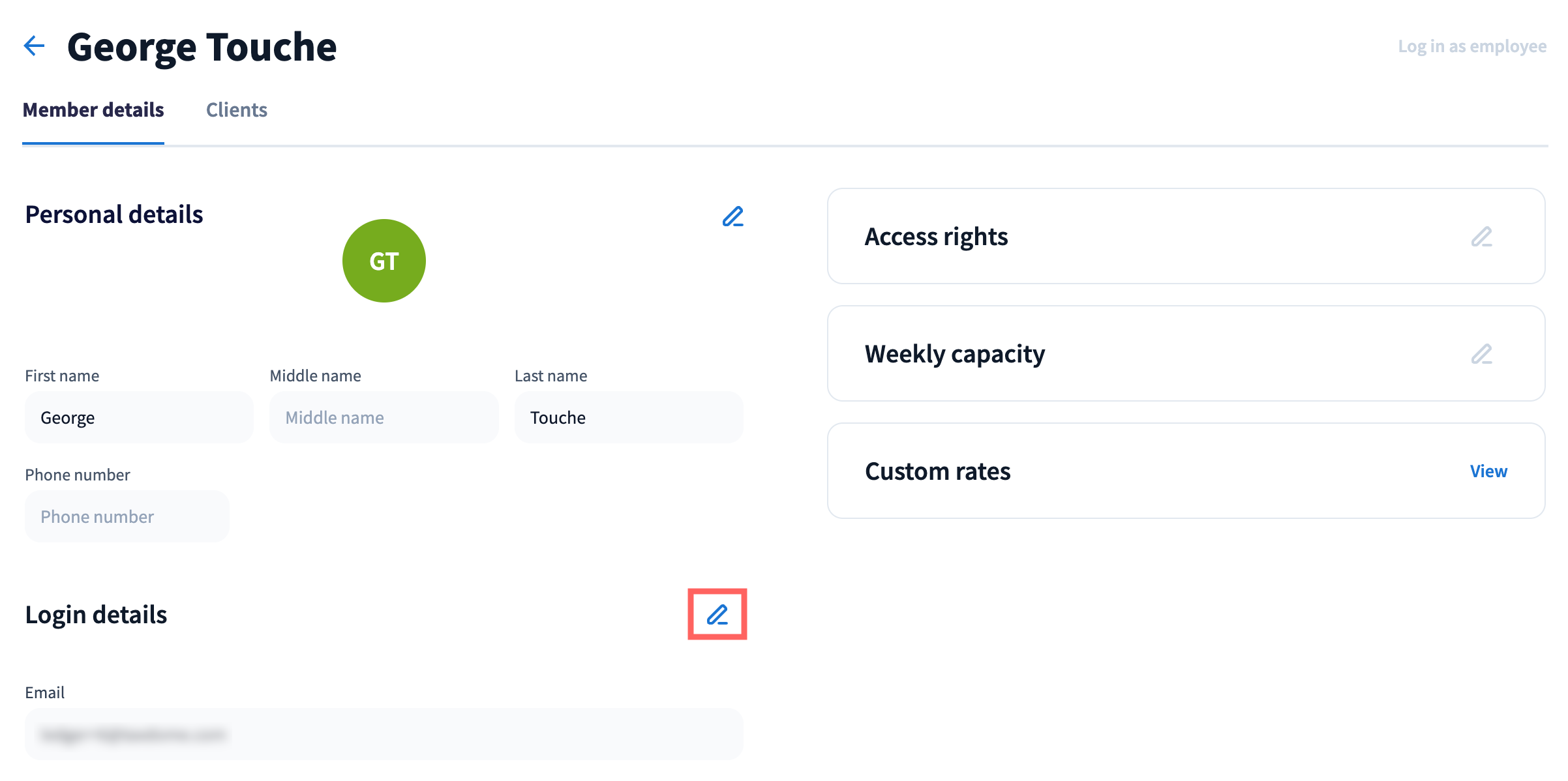Click the Access rights card title
This screenshot has height=781, width=1568.
point(936,237)
